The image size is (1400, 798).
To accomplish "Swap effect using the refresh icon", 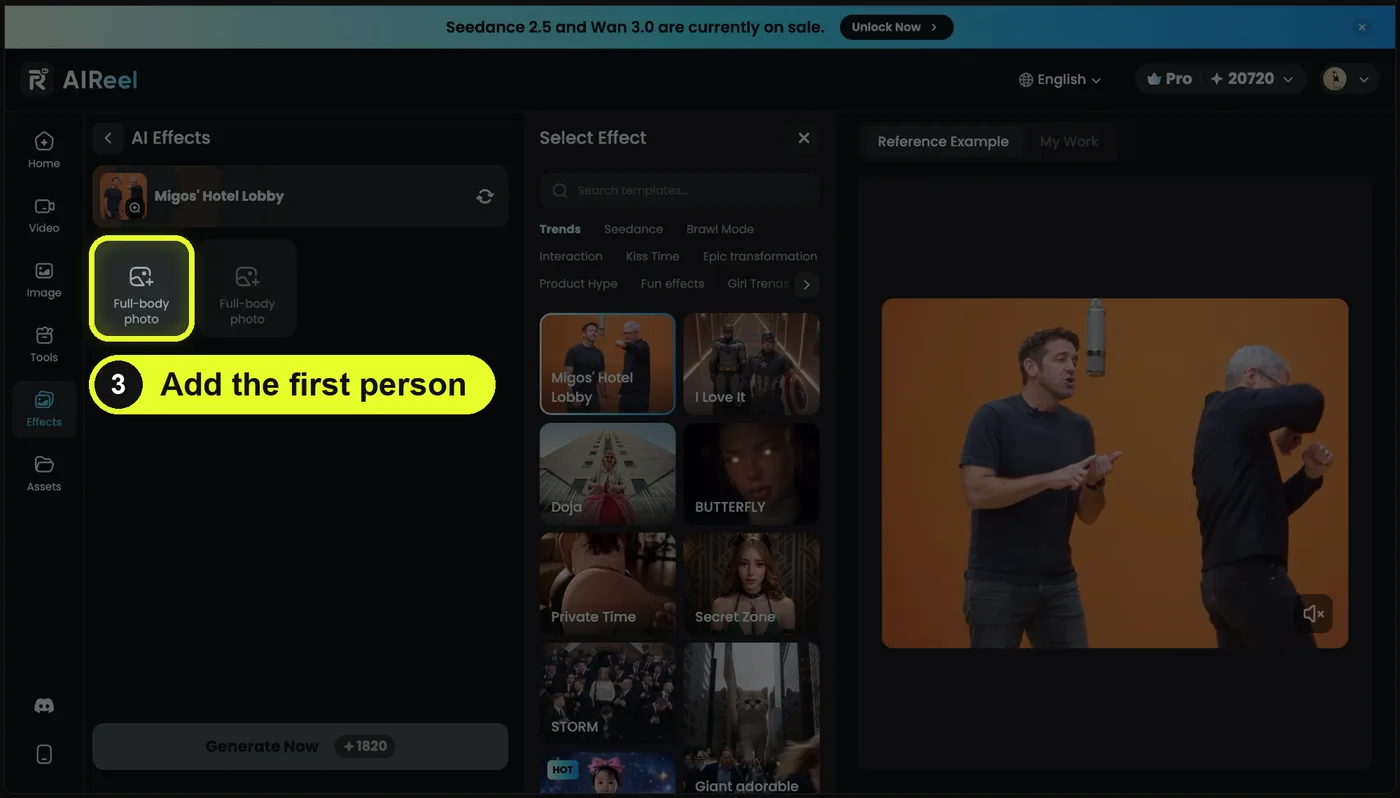I will click(485, 196).
